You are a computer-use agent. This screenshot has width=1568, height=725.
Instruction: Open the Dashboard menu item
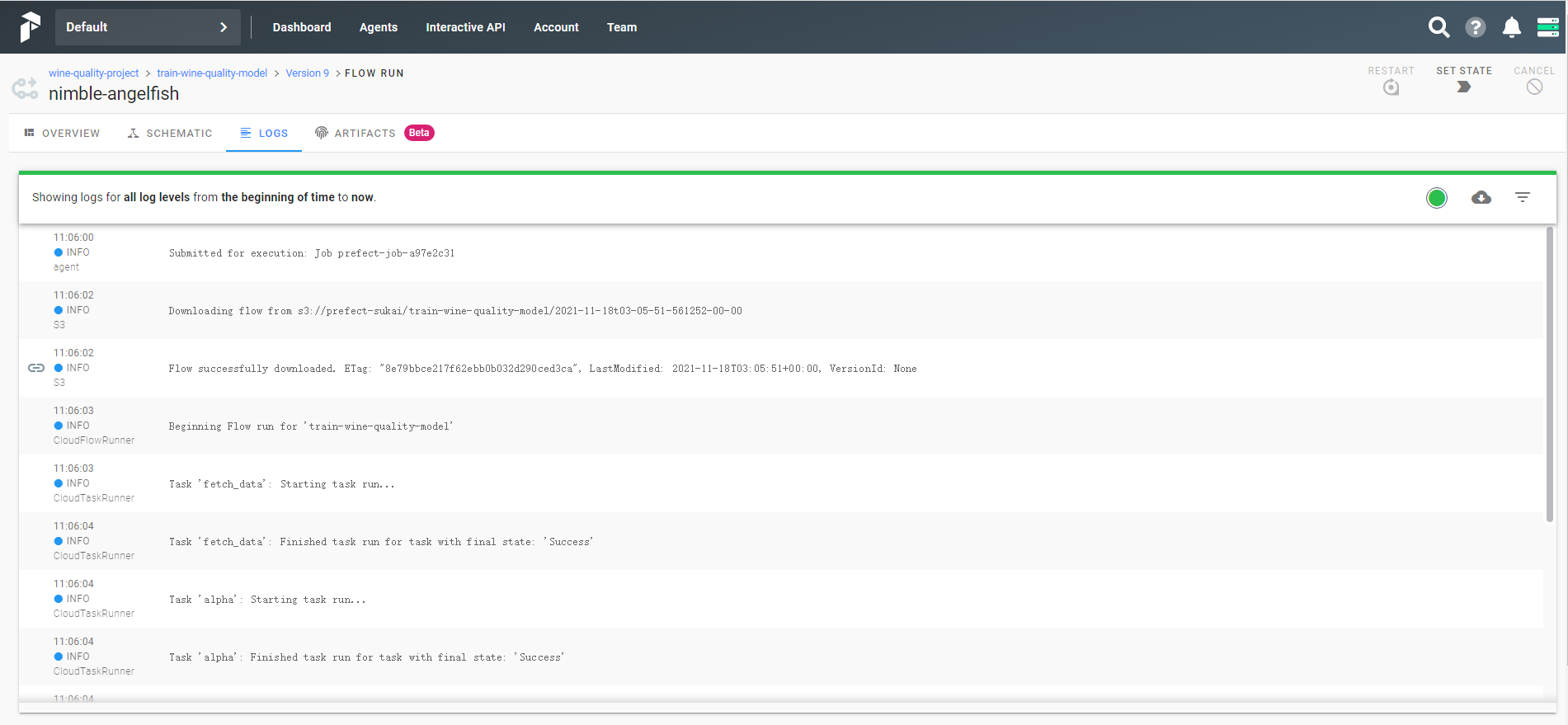click(302, 27)
